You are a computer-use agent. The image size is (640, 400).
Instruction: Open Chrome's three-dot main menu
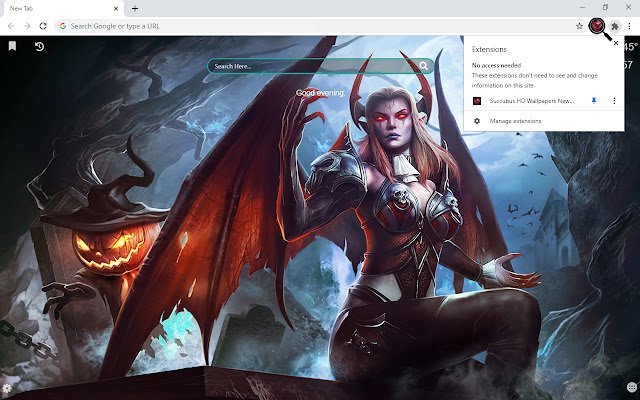(x=629, y=26)
